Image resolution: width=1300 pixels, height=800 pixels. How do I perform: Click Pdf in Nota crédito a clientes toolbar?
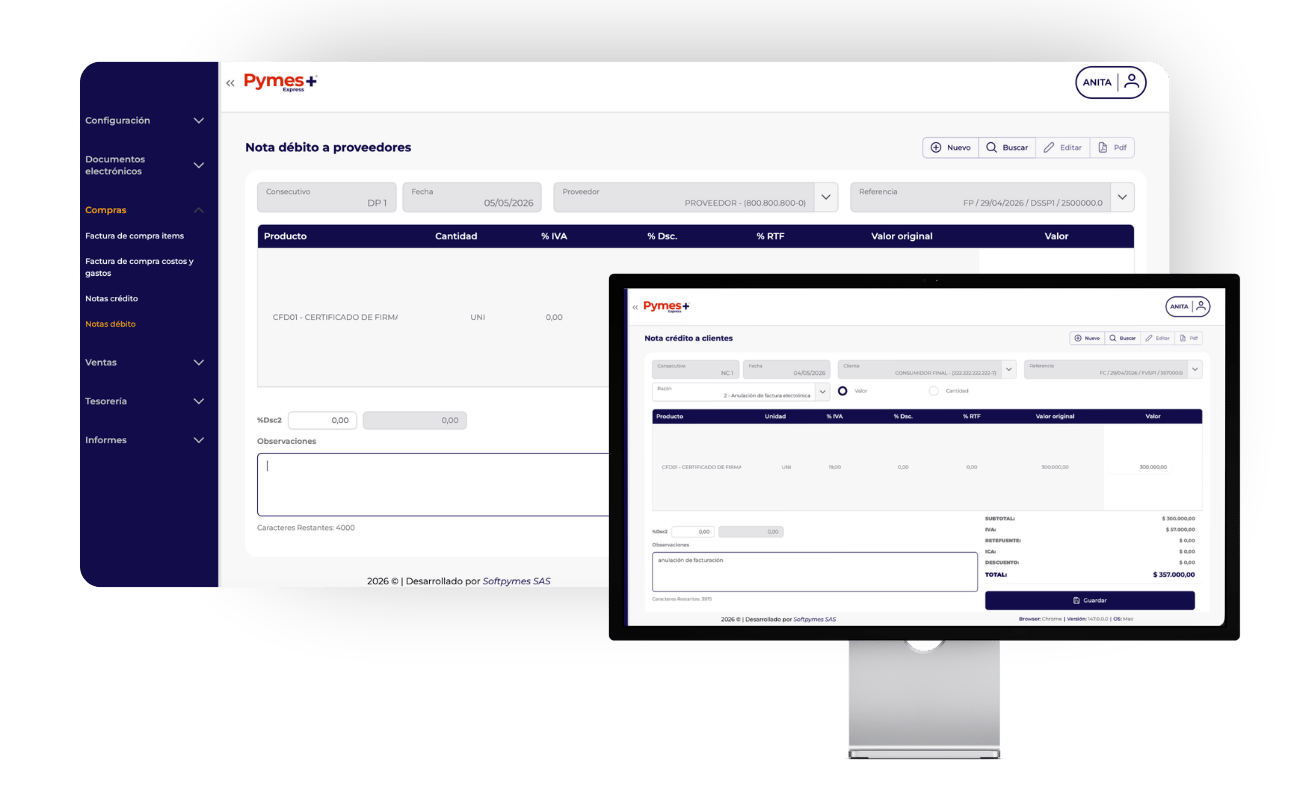[x=1189, y=338]
